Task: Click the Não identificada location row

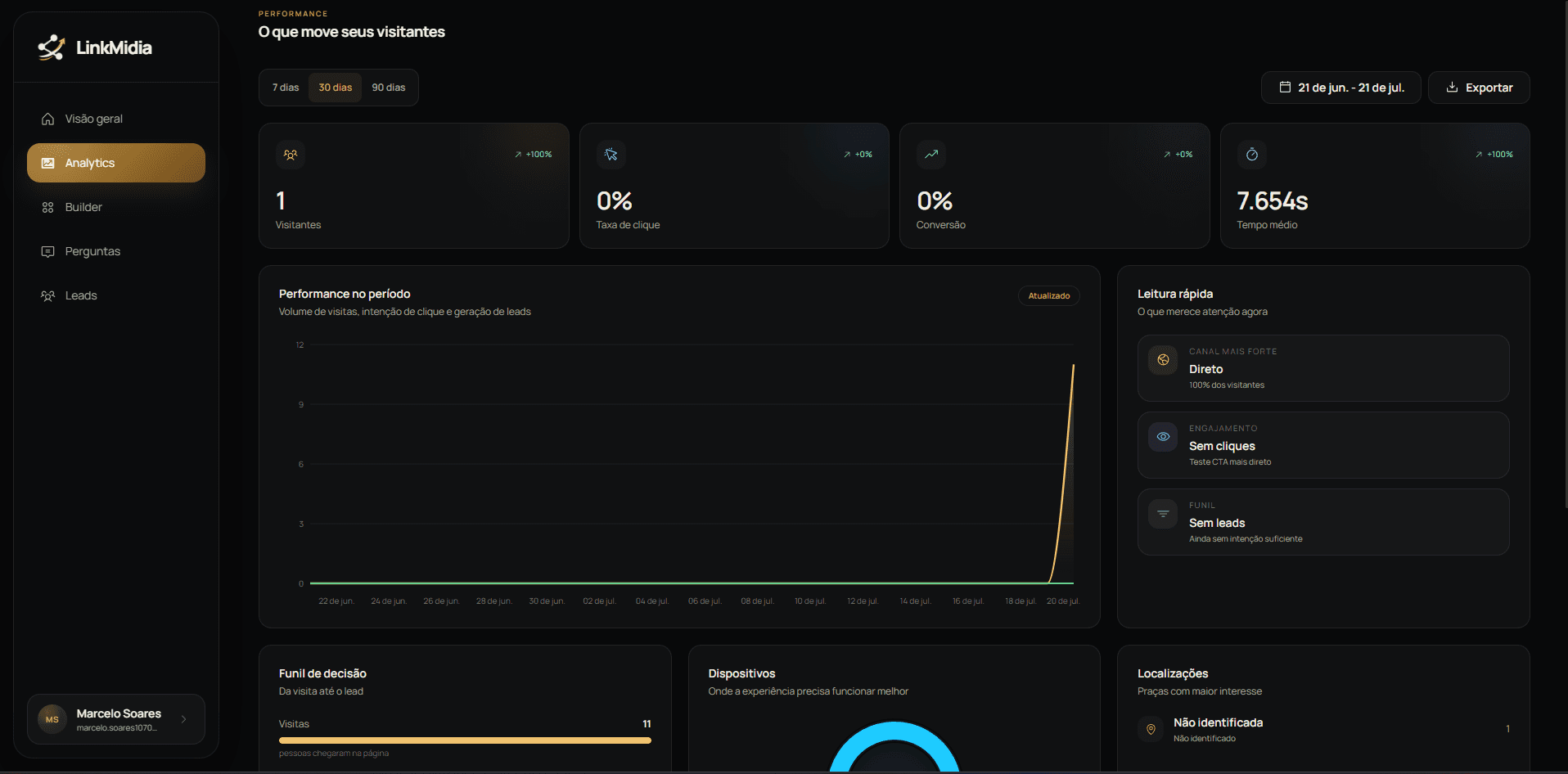Action: (1323, 729)
